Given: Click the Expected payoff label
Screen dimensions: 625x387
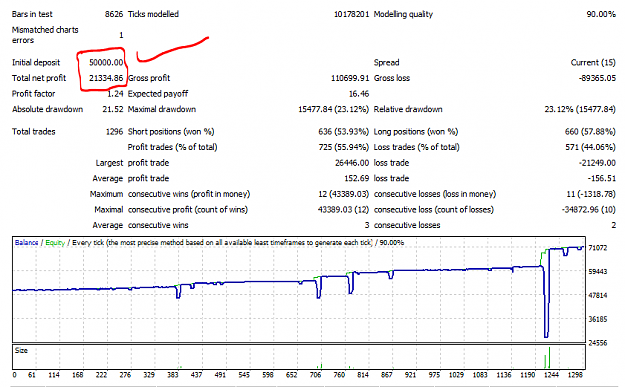Looking at the screenshot, I should click(x=158, y=94).
